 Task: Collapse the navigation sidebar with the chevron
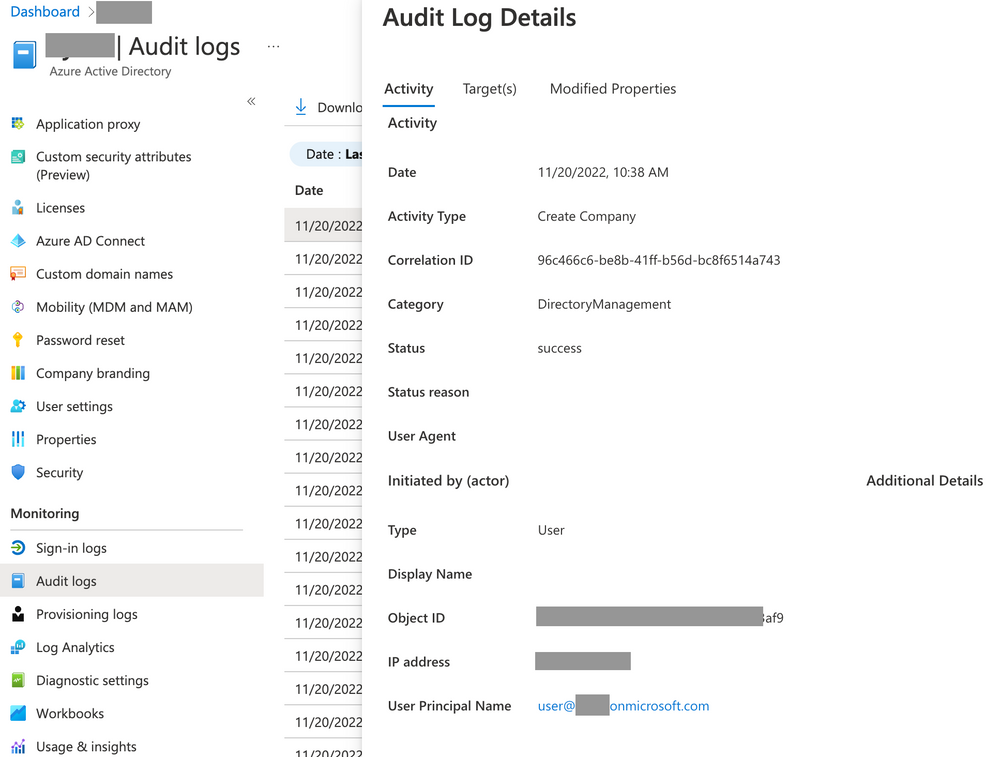click(251, 101)
